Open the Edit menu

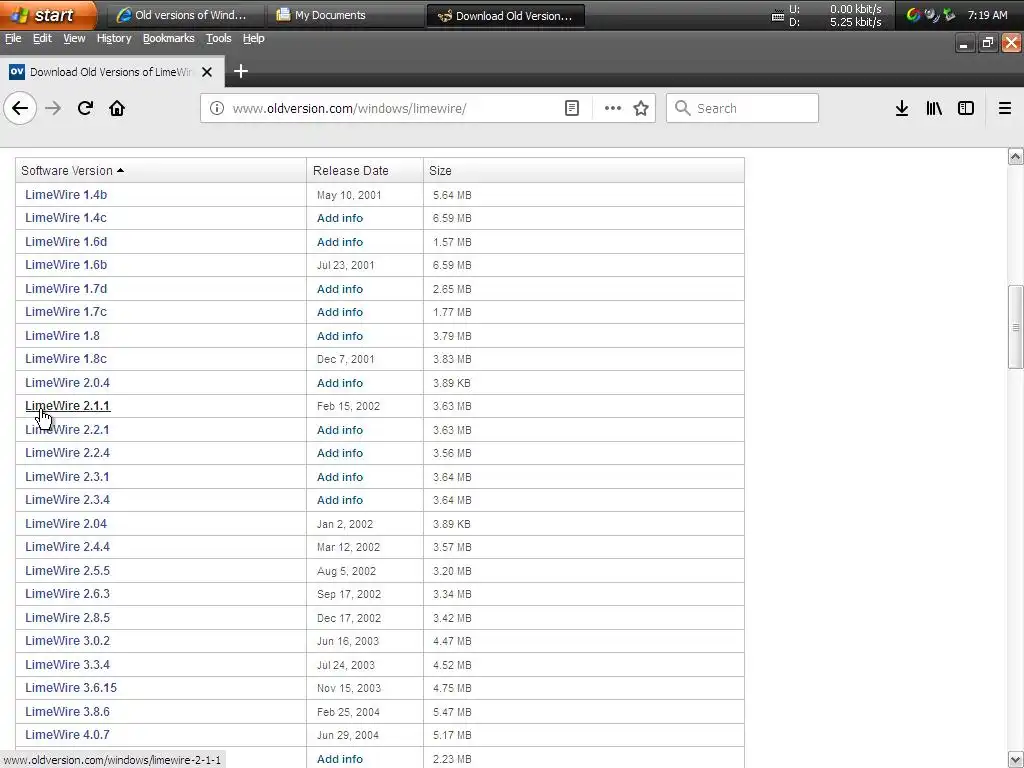tap(42, 39)
